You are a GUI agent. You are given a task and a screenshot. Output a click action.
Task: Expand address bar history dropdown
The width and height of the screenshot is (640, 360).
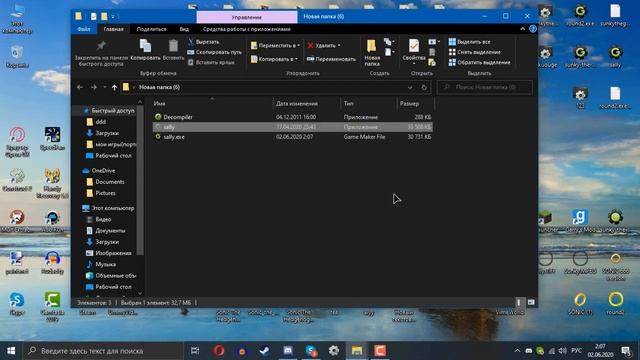(410, 87)
